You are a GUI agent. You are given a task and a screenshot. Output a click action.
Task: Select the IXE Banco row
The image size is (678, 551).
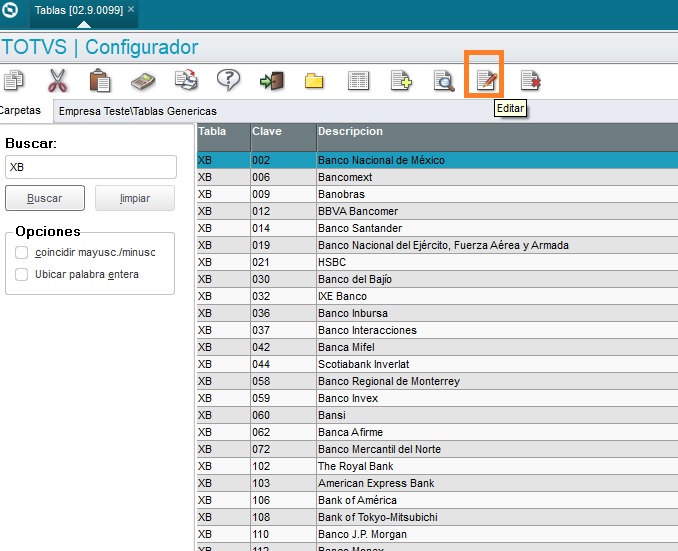(438, 296)
